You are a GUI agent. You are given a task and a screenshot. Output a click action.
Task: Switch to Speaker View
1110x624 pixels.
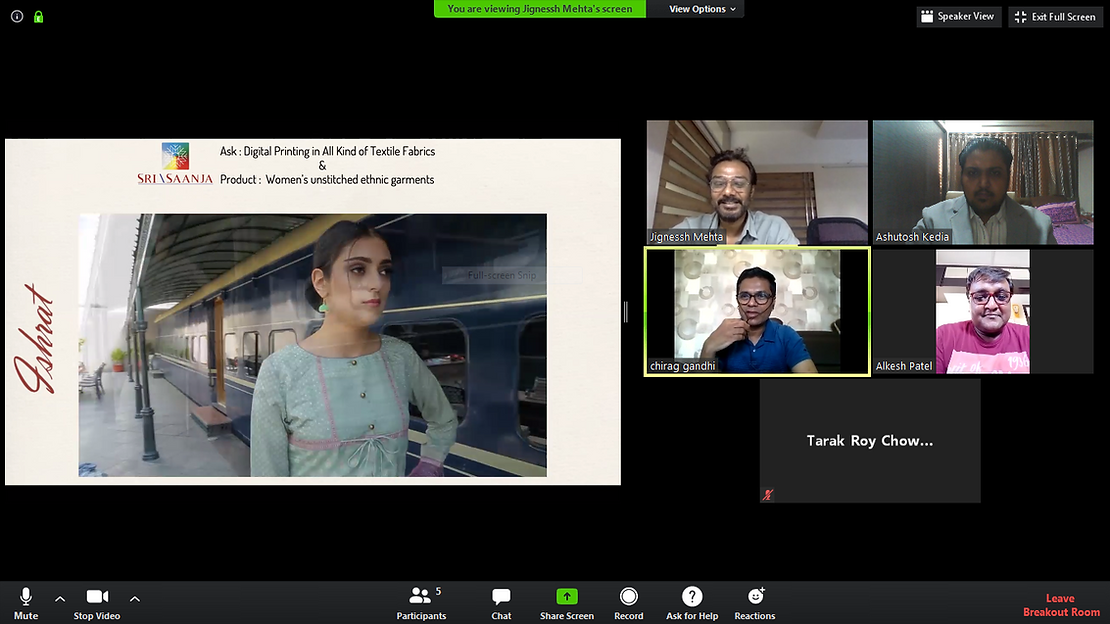[959, 17]
